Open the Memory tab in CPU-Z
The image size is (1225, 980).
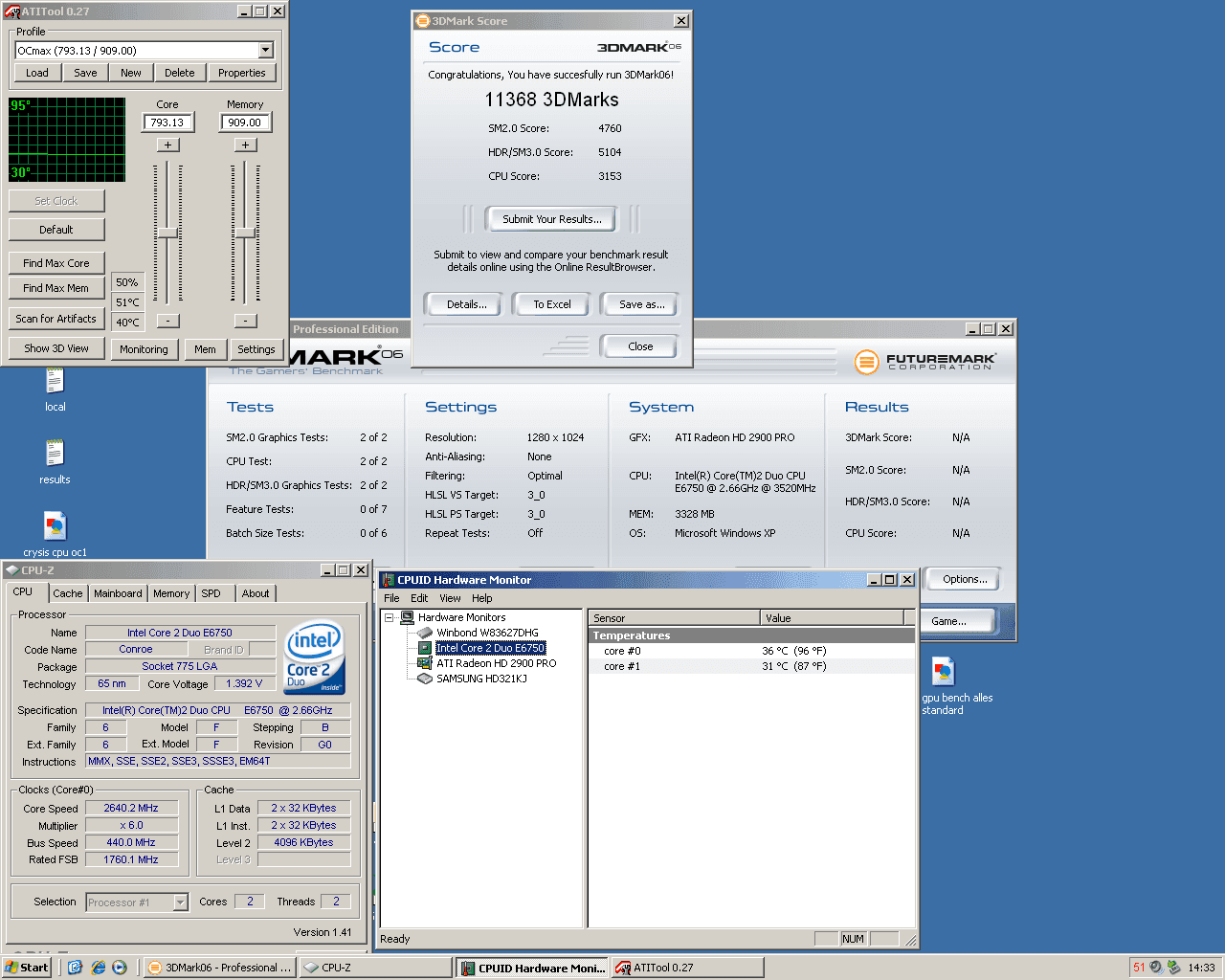pos(171,593)
